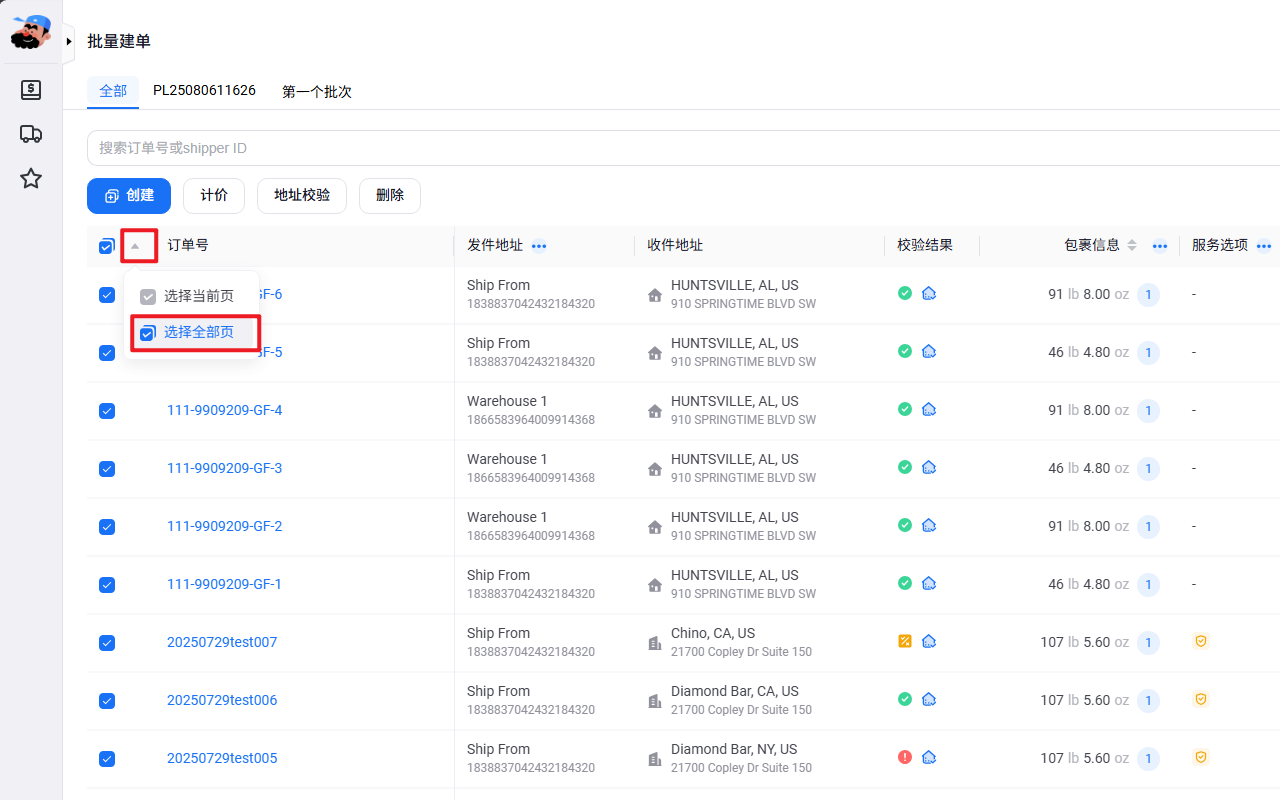Uncheck the 111-9909209-GF-2 row checkbox
This screenshot has width=1280, height=800.
[x=107, y=527]
